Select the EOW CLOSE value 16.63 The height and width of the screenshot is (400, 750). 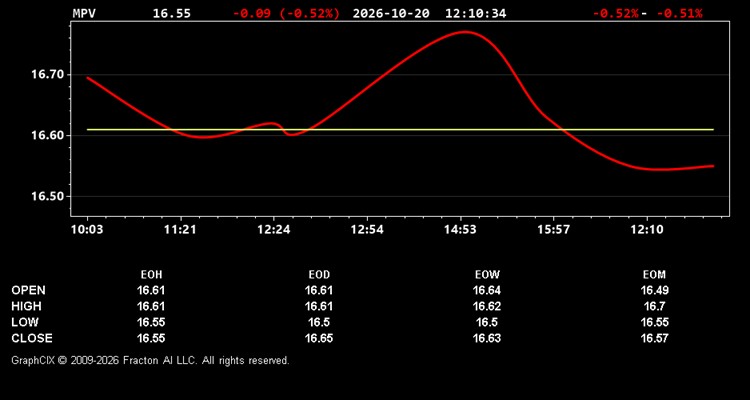pos(487,338)
